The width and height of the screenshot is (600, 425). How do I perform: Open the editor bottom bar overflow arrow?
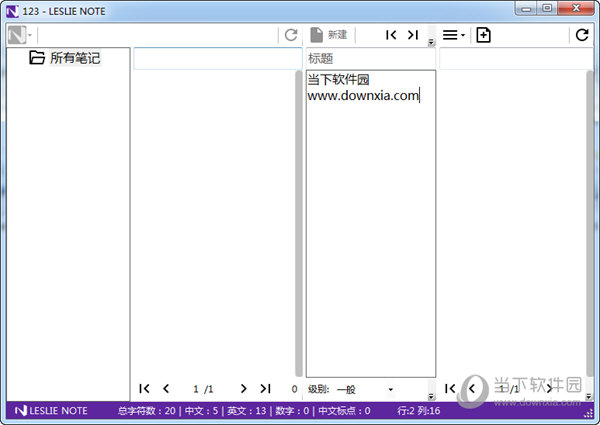(431, 396)
